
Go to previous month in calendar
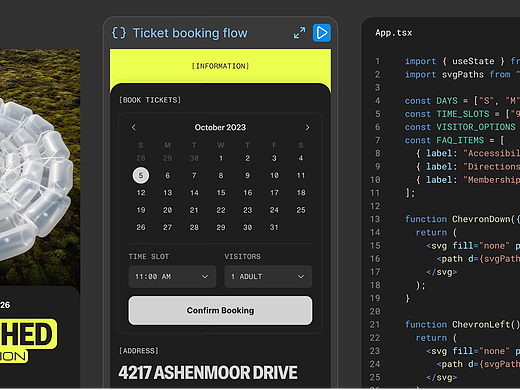134,128
